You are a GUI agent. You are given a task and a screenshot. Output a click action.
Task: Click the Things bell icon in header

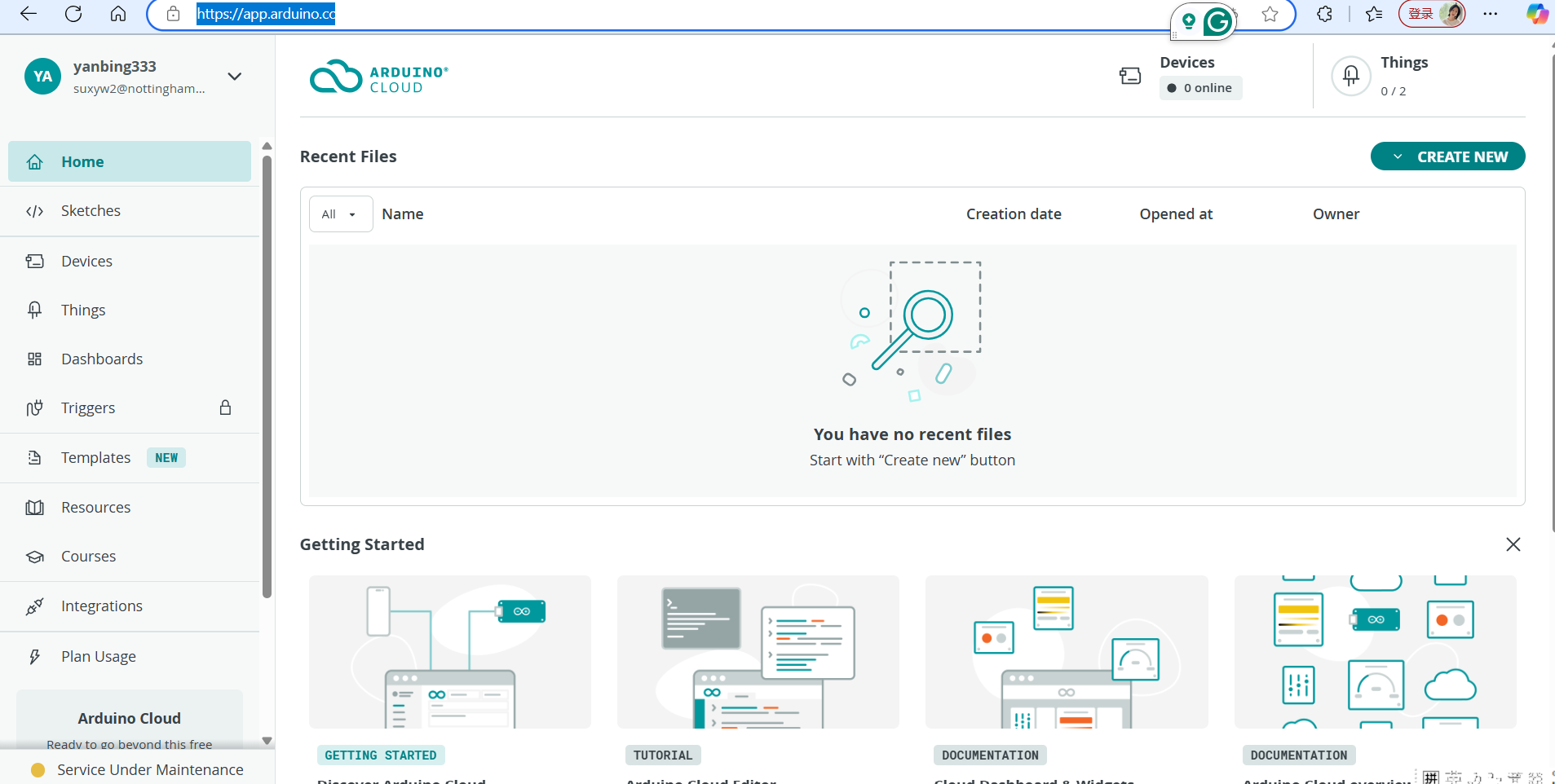(1351, 76)
